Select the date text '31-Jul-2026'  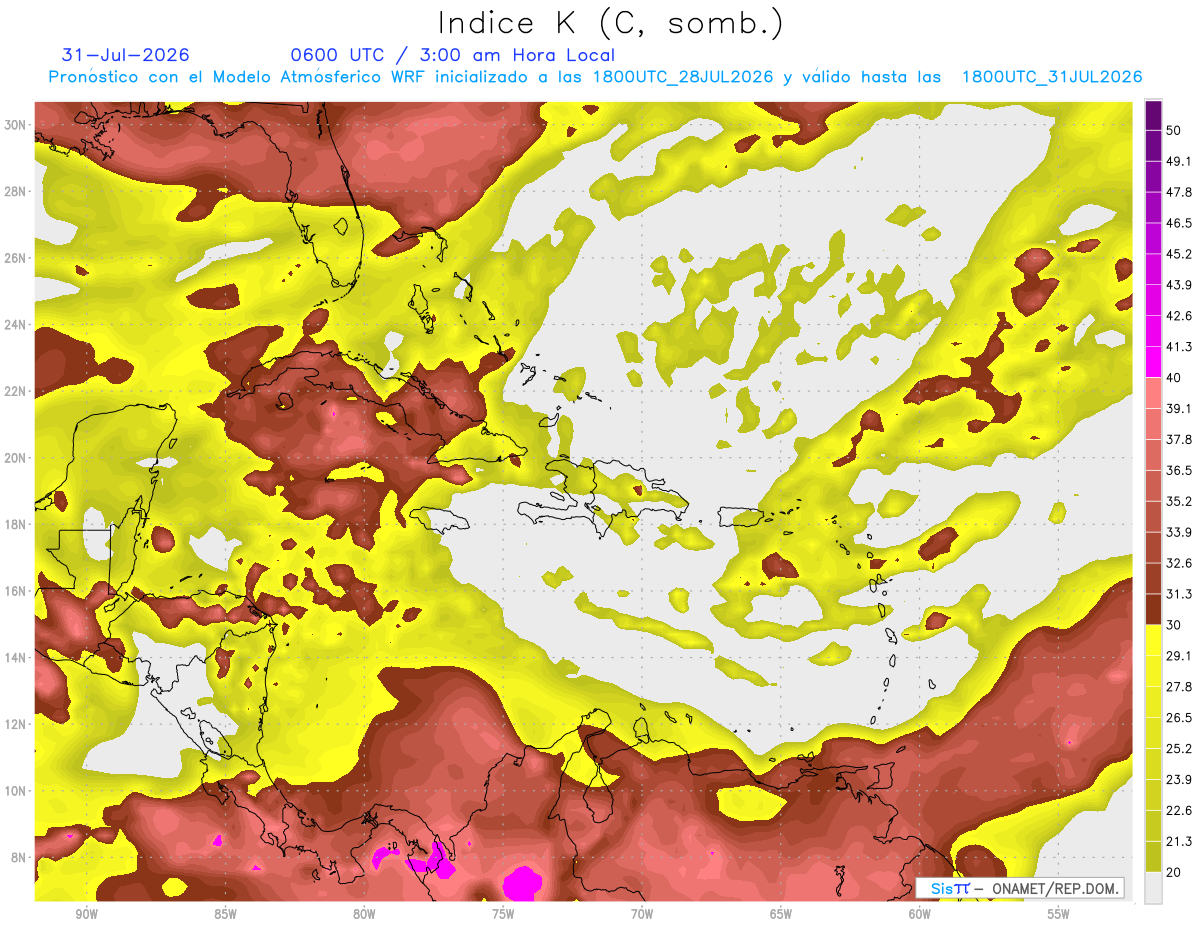[125, 55]
